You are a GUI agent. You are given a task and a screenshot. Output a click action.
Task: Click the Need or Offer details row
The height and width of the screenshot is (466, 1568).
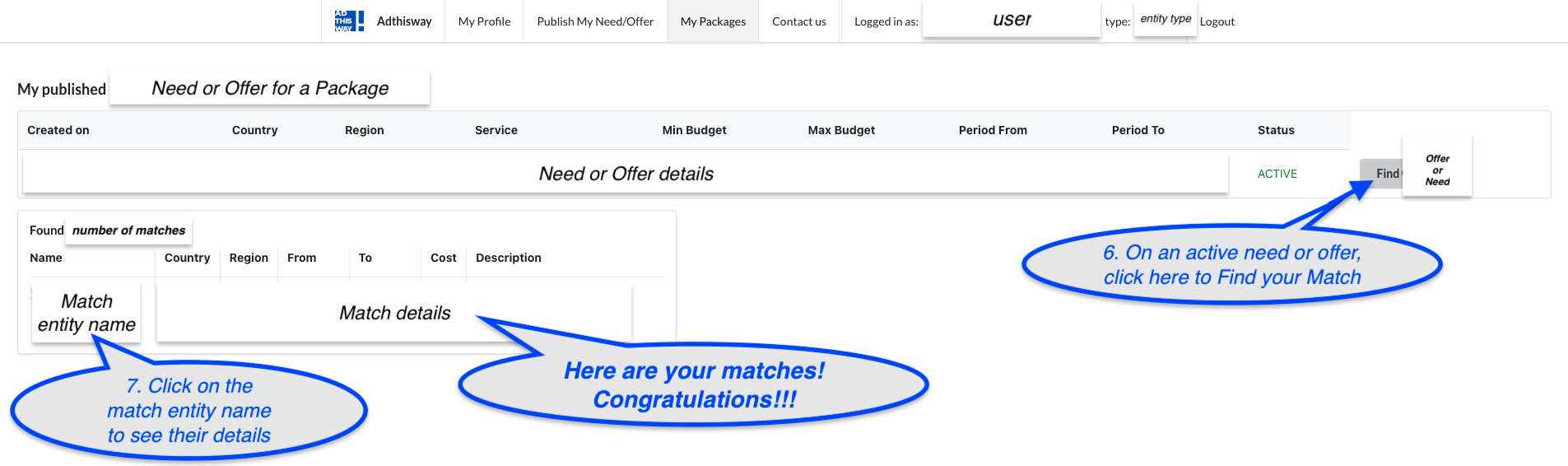click(x=626, y=174)
